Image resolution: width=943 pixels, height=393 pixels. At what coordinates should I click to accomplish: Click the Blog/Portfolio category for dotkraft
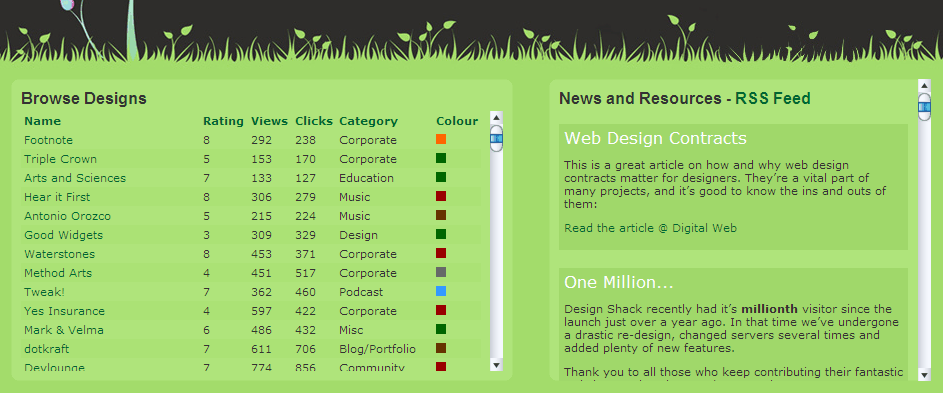coord(378,349)
